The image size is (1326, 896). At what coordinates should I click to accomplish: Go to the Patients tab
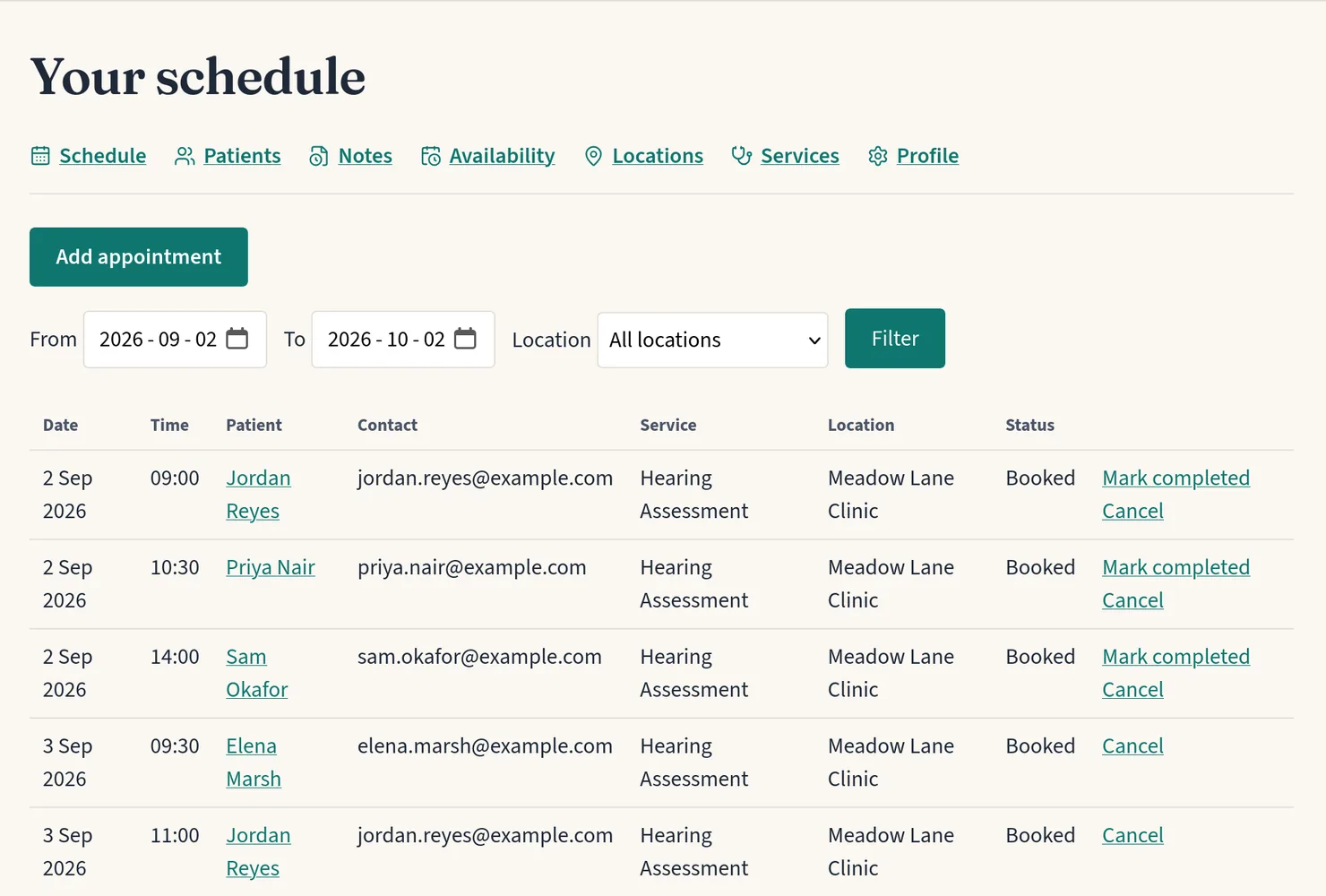tap(242, 156)
